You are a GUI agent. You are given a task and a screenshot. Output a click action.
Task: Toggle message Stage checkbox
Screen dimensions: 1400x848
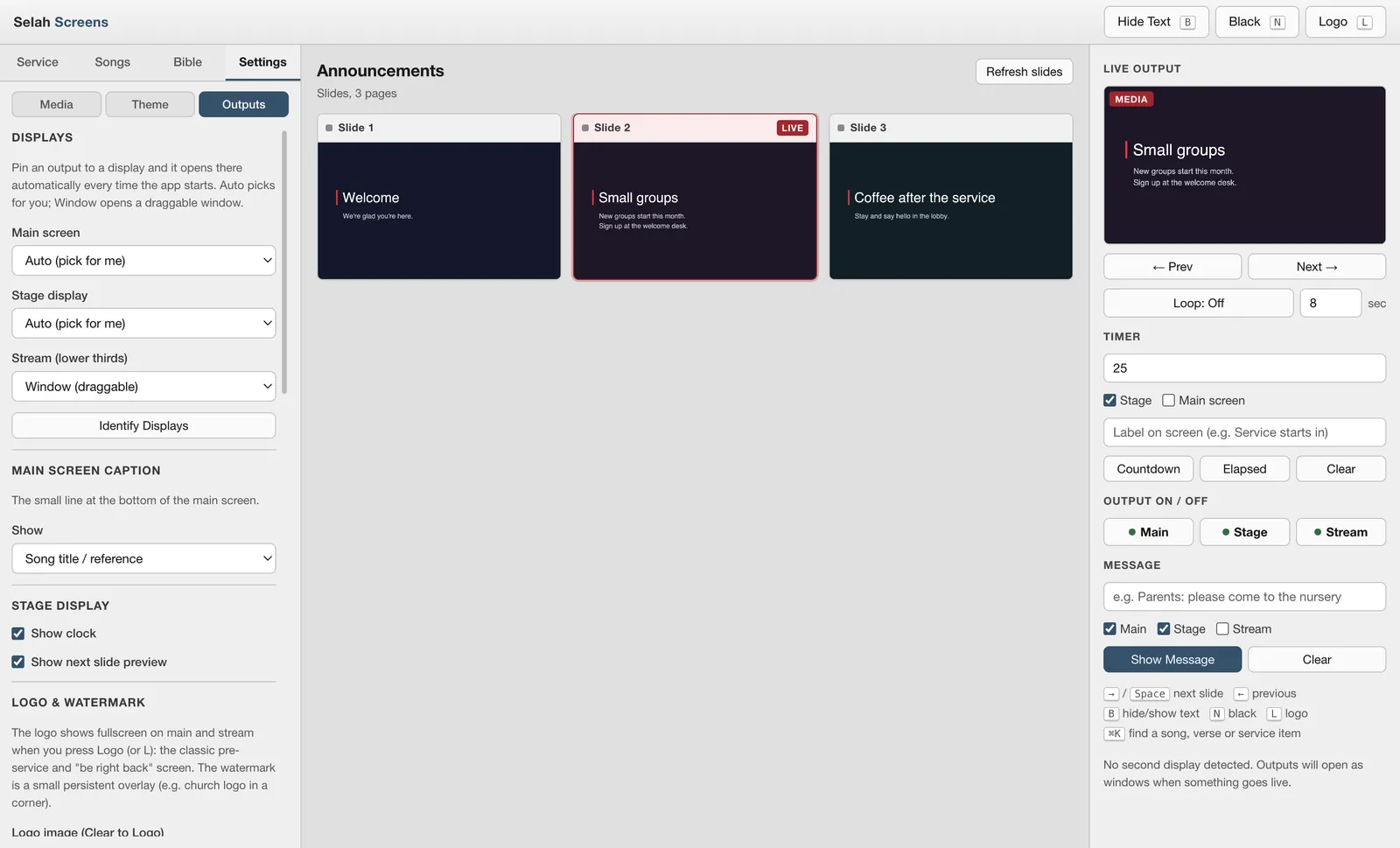point(1164,629)
